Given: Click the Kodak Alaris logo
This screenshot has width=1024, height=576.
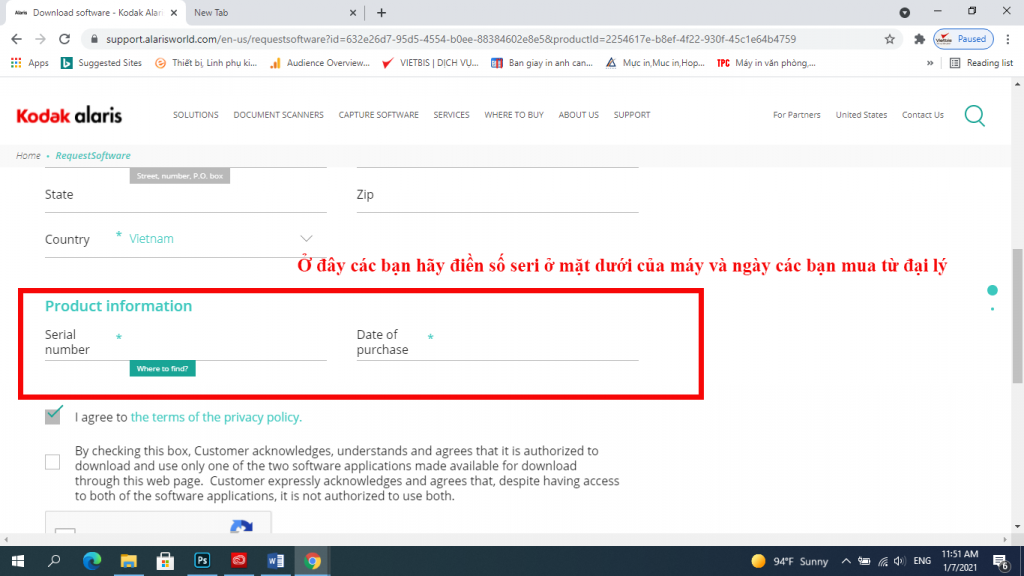Looking at the screenshot, I should pyautogui.click(x=69, y=115).
